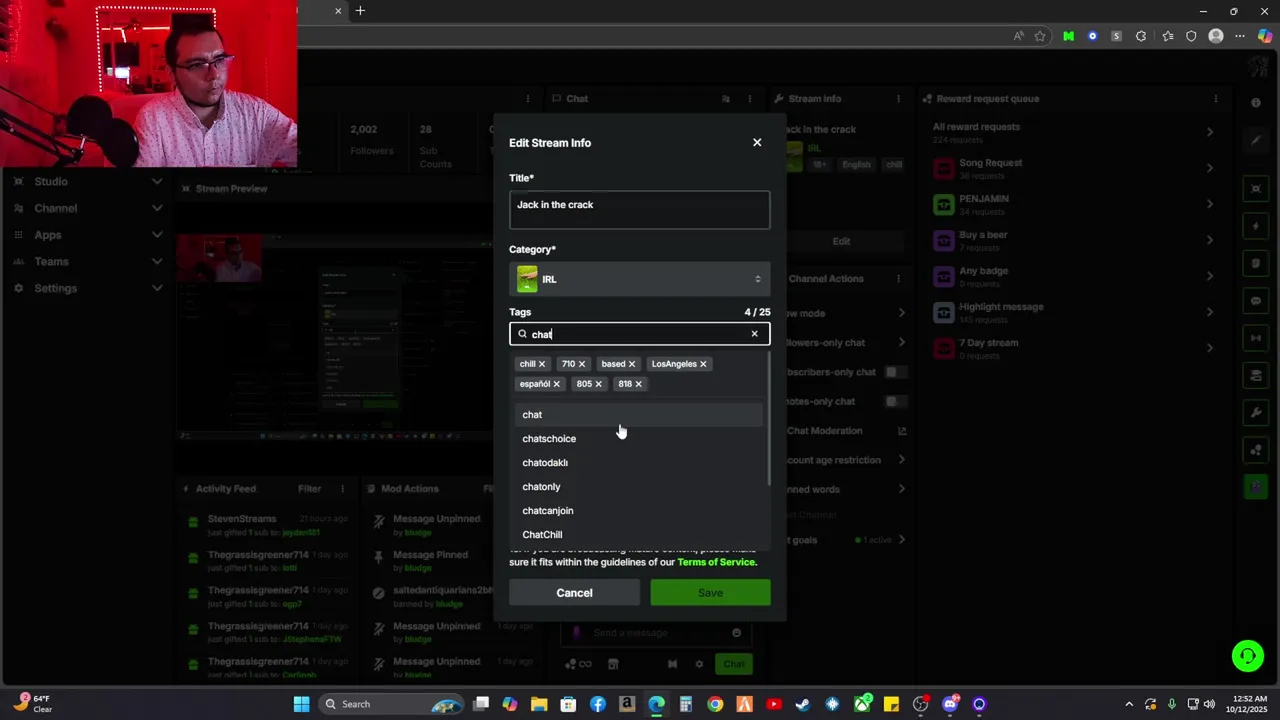Screen dimensions: 1280x720
Task: Select the 'chatcanjoin' tag suggestion
Action: pos(640,511)
